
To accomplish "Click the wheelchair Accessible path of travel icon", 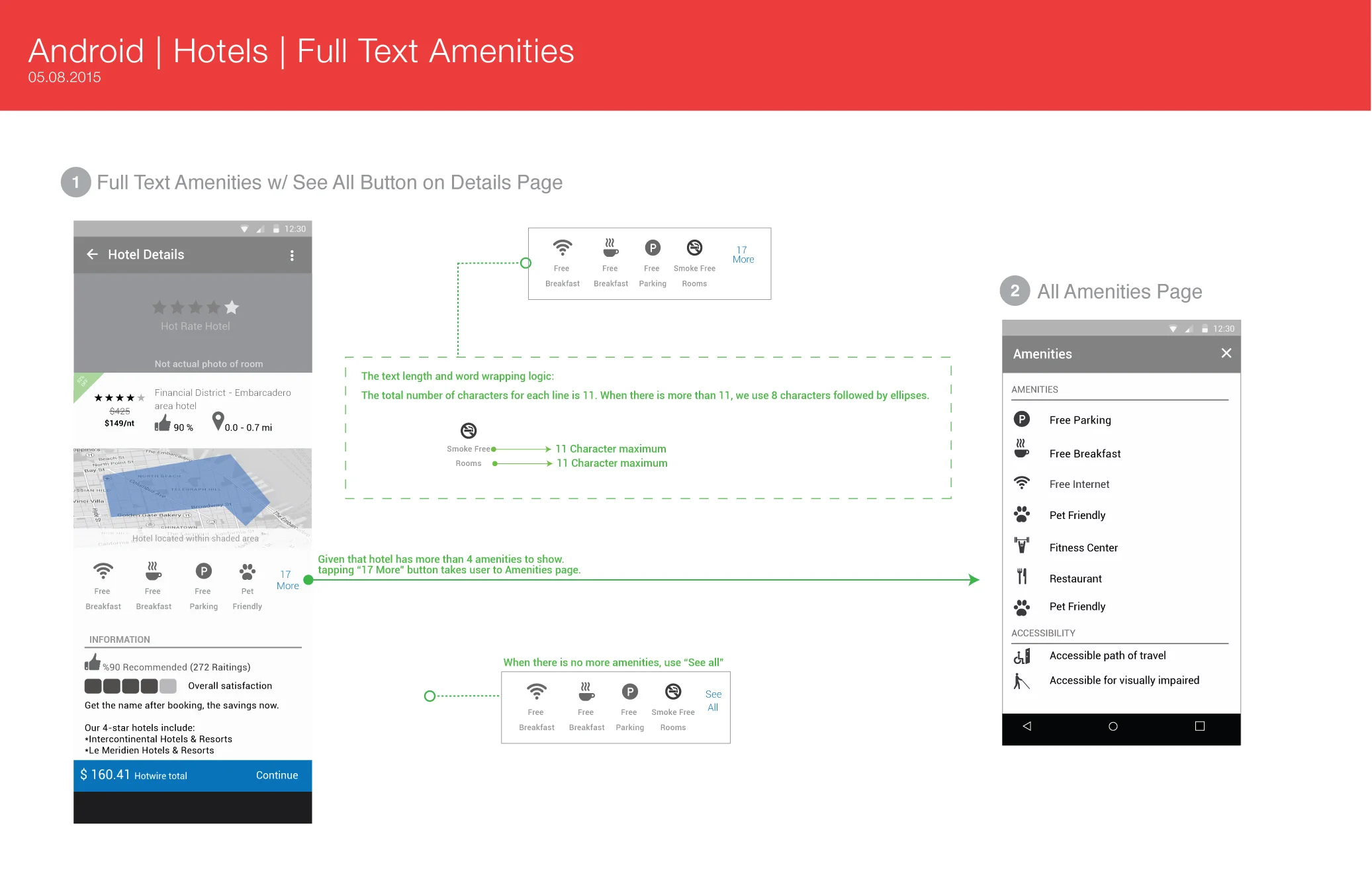I will click(1022, 656).
